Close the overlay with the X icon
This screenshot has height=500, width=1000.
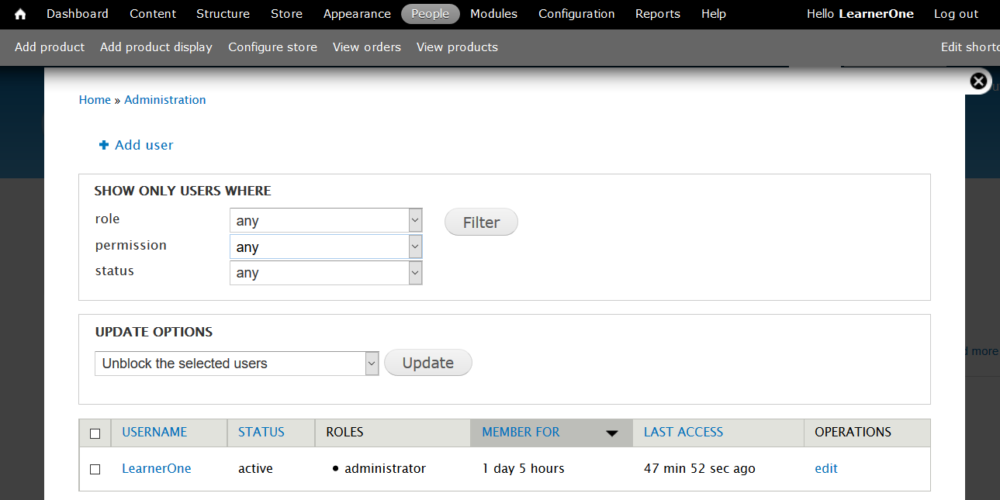[978, 81]
